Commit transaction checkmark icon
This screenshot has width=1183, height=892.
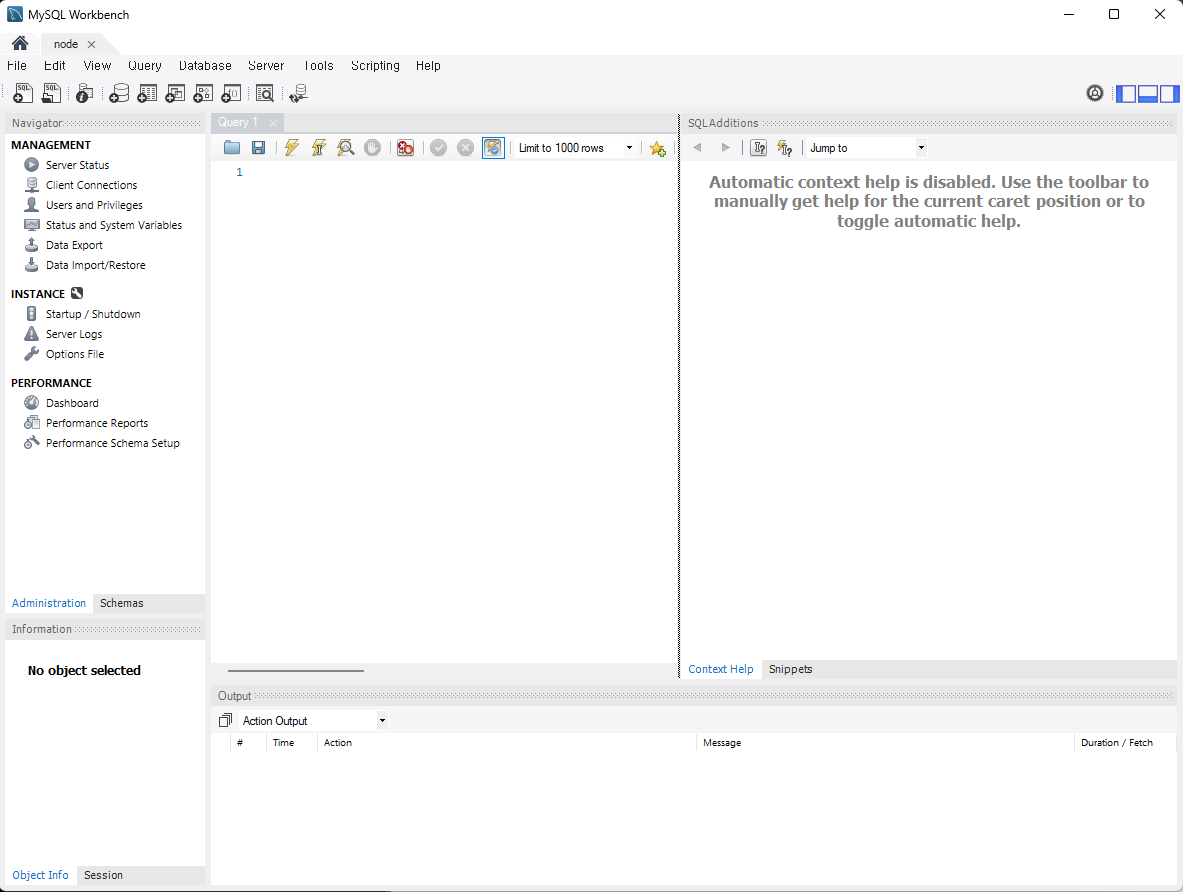tap(438, 148)
